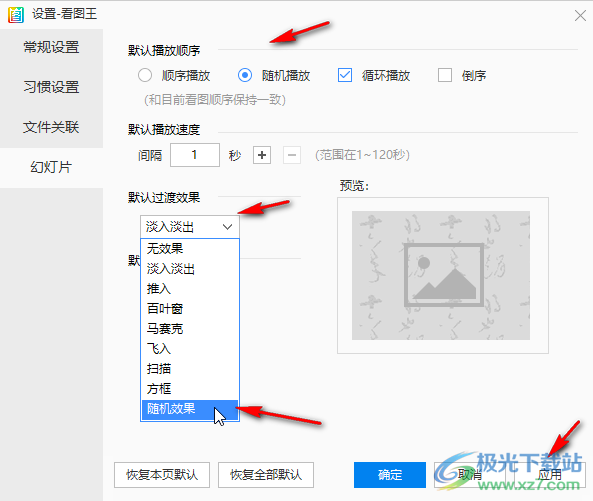Image resolution: width=593 pixels, height=501 pixels.
Task: Click the 恢复本页默认 button
Action: click(x=162, y=475)
